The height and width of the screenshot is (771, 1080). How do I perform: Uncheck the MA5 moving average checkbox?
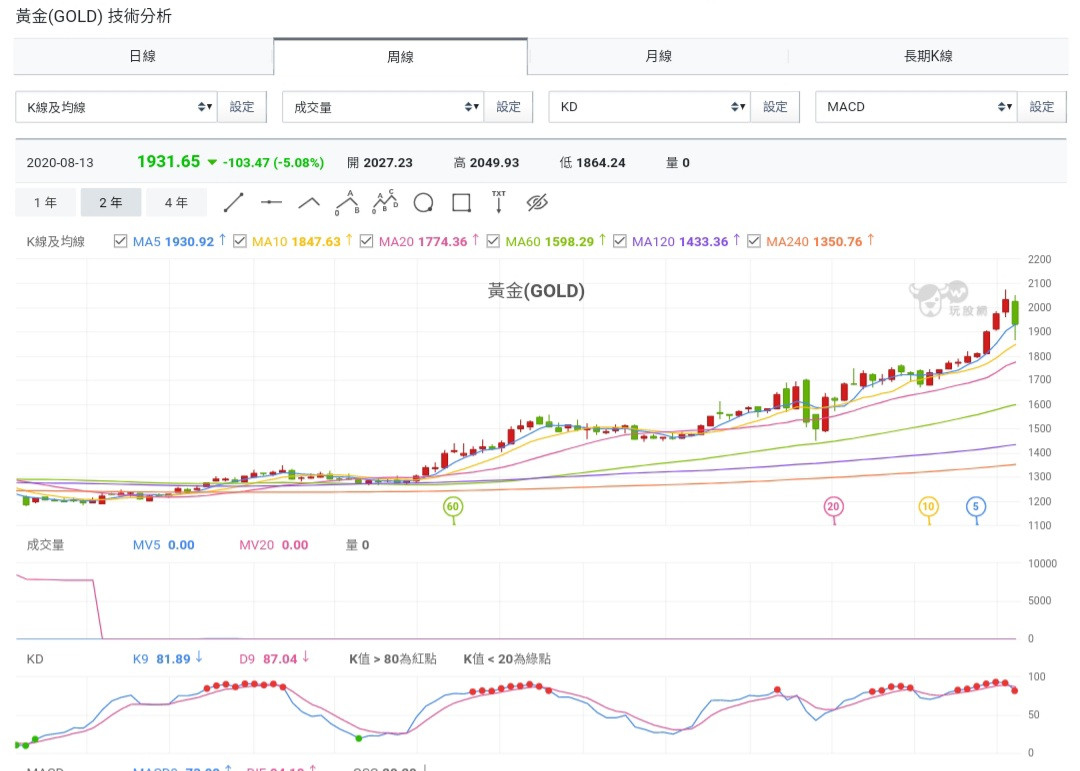[x=121, y=241]
